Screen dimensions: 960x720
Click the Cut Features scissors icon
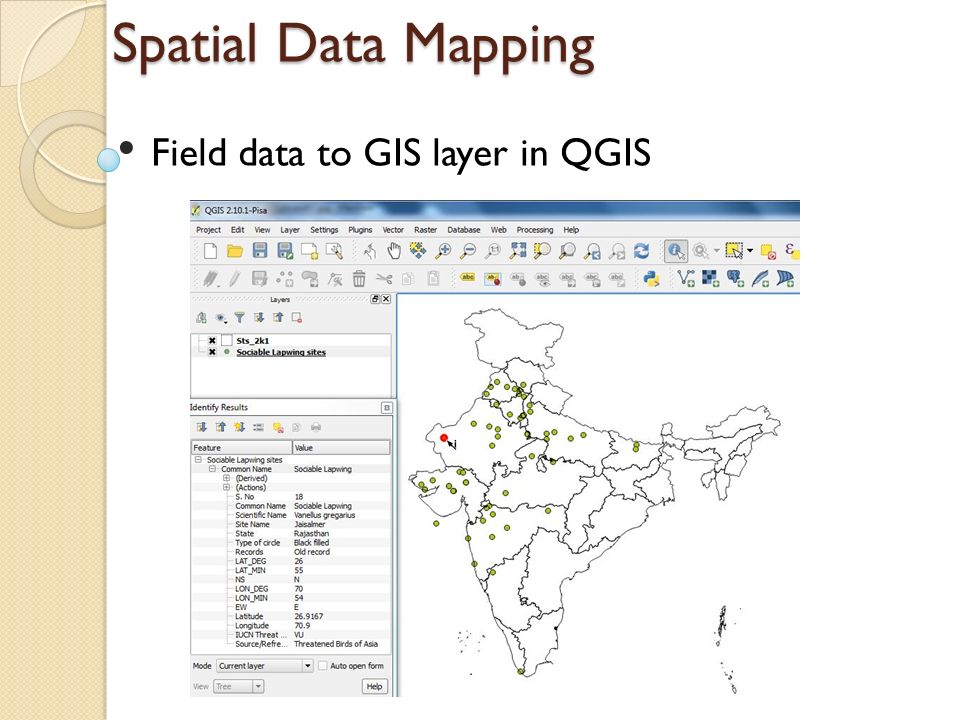[x=384, y=279]
